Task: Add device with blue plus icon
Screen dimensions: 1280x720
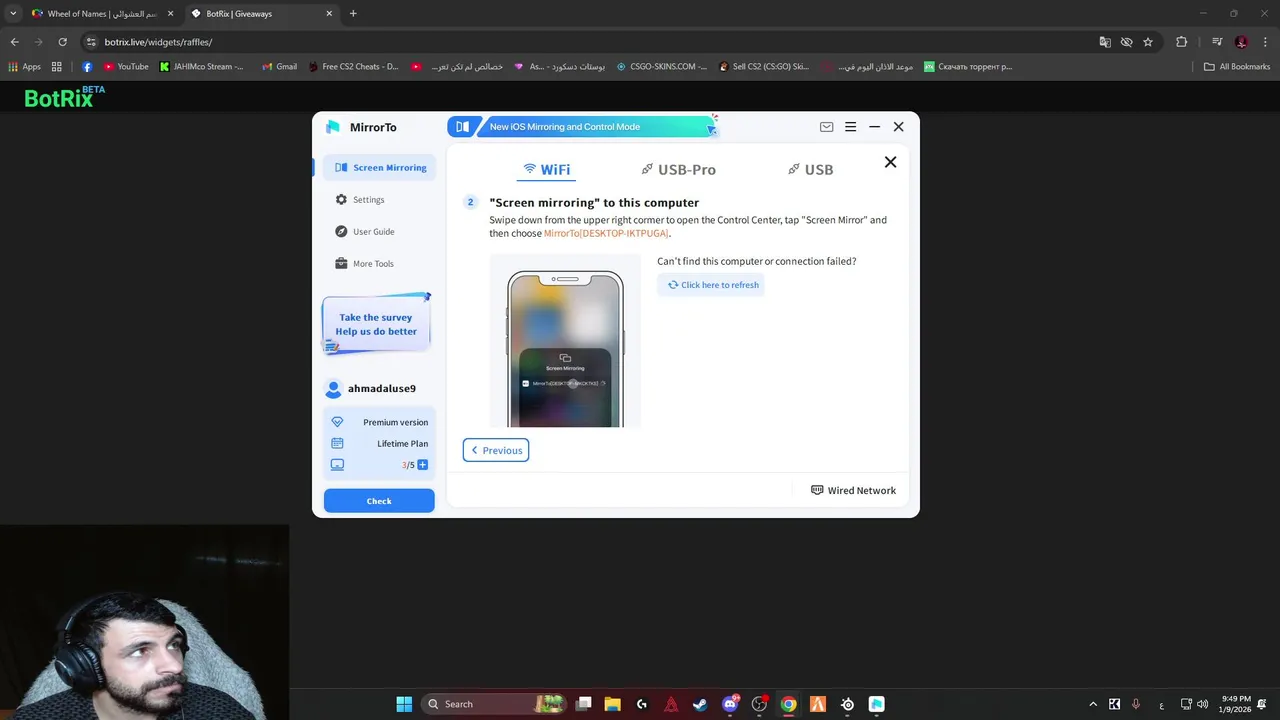Action: (422, 465)
